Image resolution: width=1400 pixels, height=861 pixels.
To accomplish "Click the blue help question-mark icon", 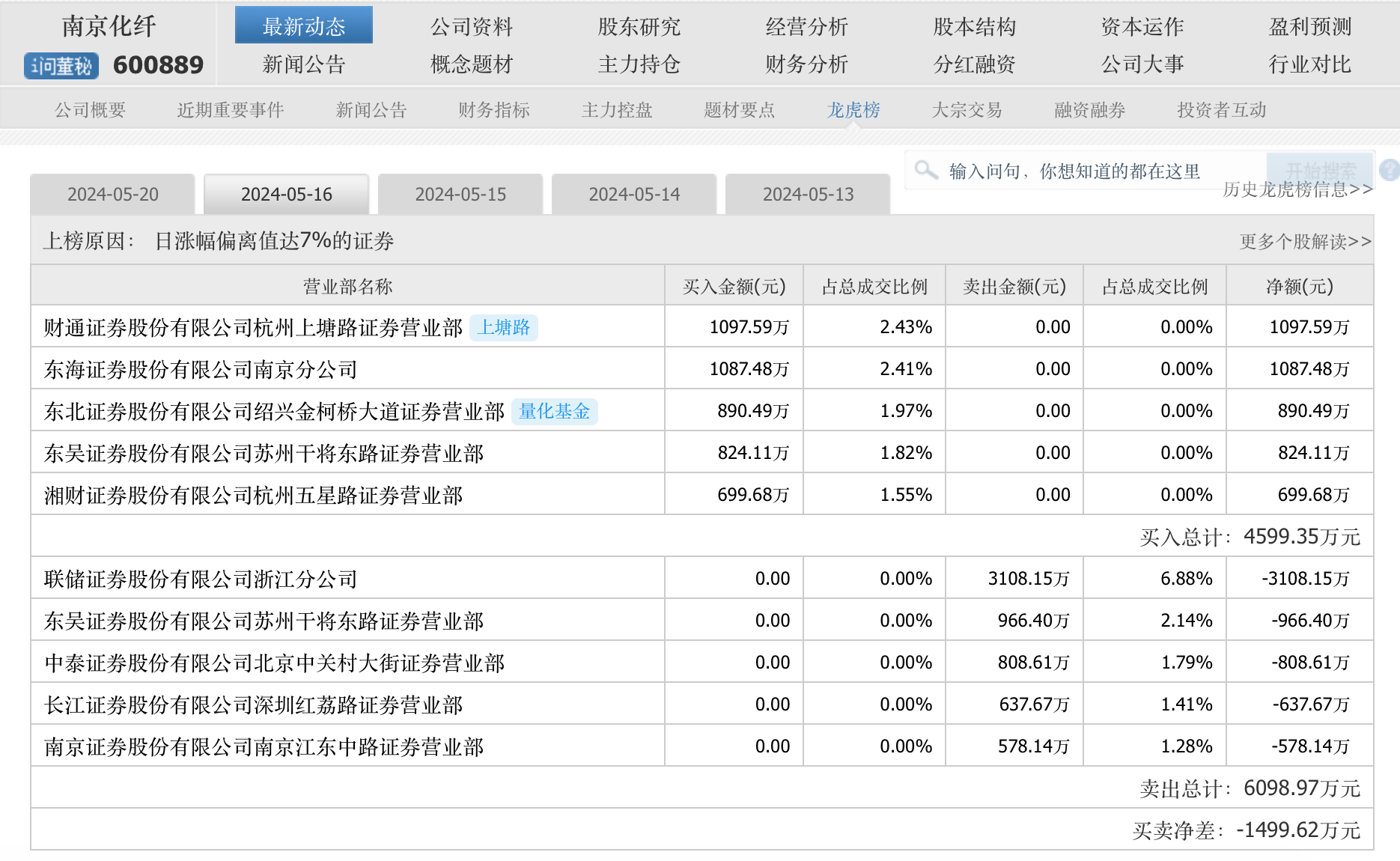I will click(x=1390, y=170).
